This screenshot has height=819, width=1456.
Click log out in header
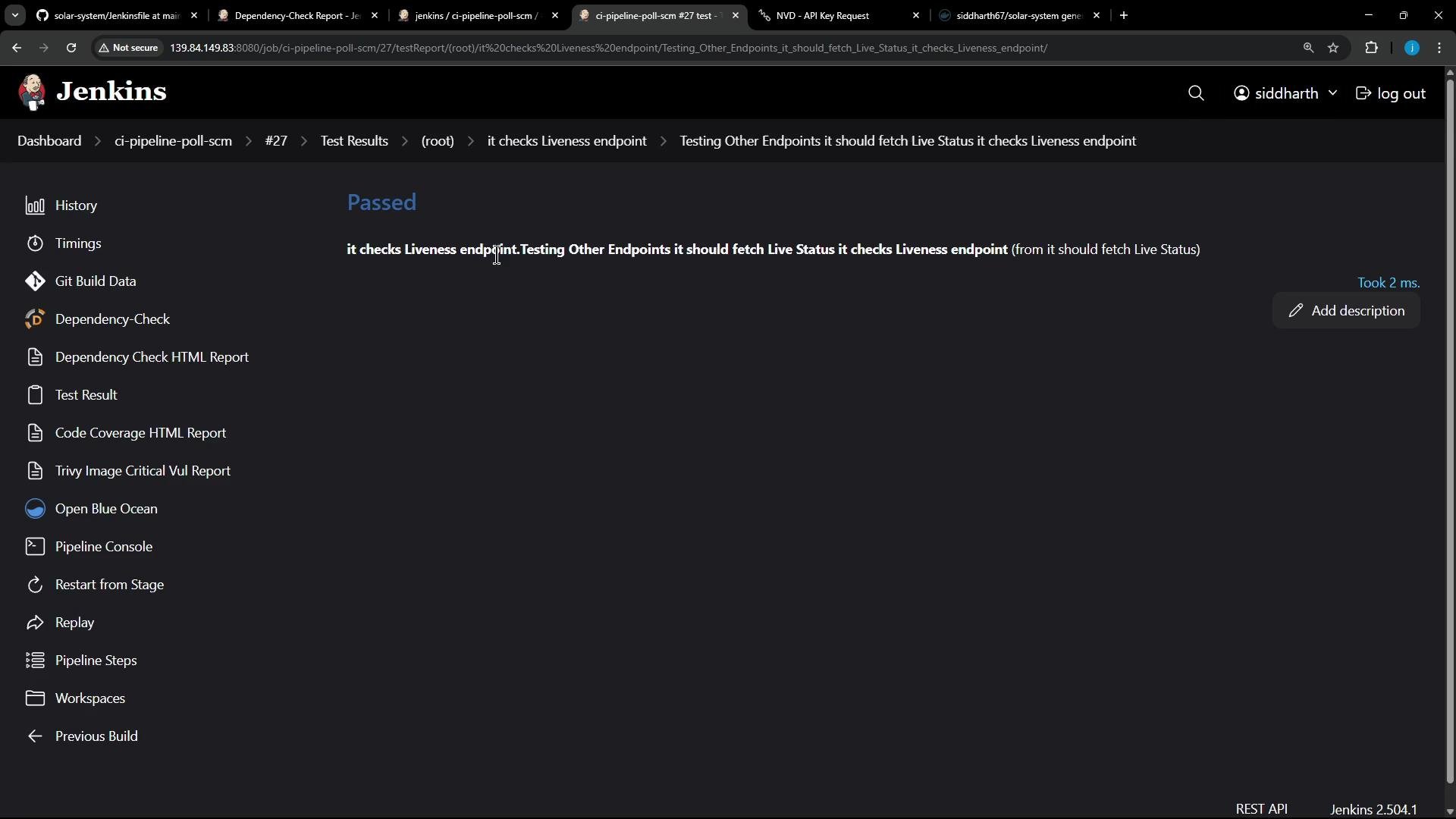point(1391,93)
